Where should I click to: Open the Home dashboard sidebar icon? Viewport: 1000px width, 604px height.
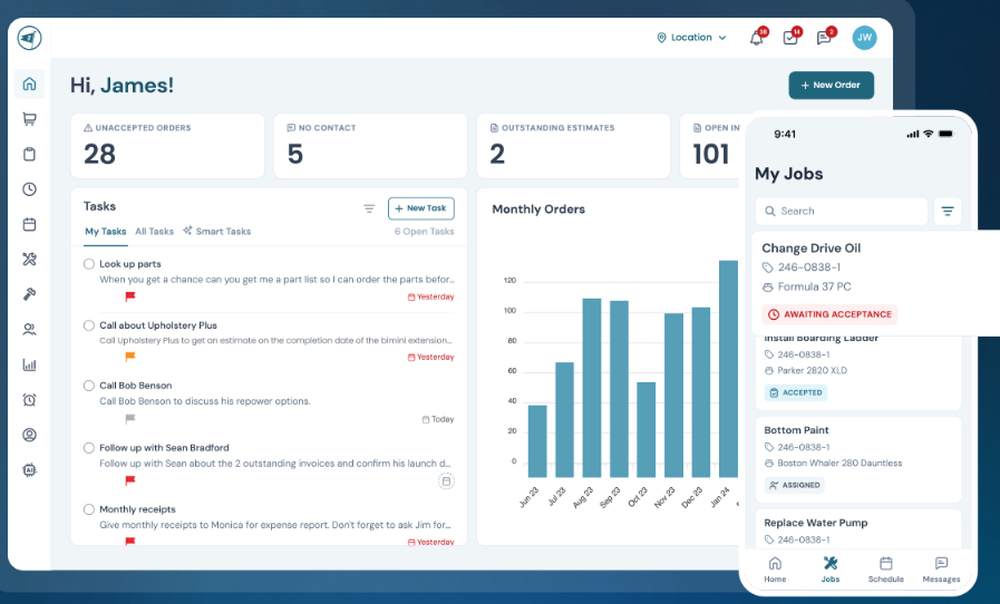tap(29, 84)
